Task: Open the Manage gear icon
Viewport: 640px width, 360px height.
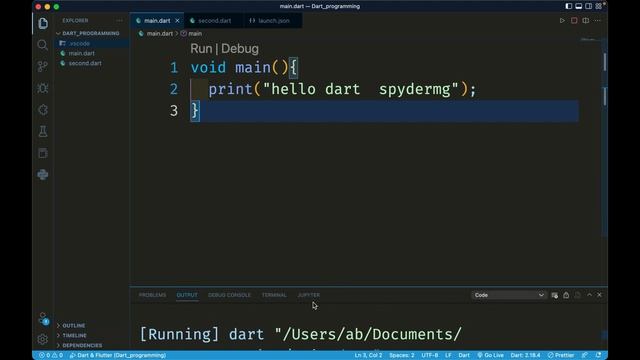Action: click(42, 339)
